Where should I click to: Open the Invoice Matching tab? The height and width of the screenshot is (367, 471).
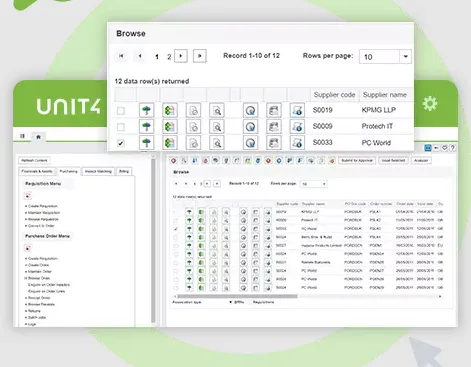click(98, 171)
